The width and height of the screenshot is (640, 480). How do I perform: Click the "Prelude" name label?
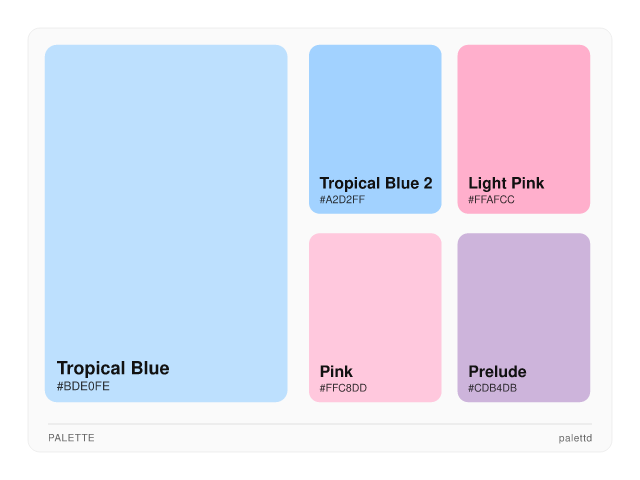497,372
